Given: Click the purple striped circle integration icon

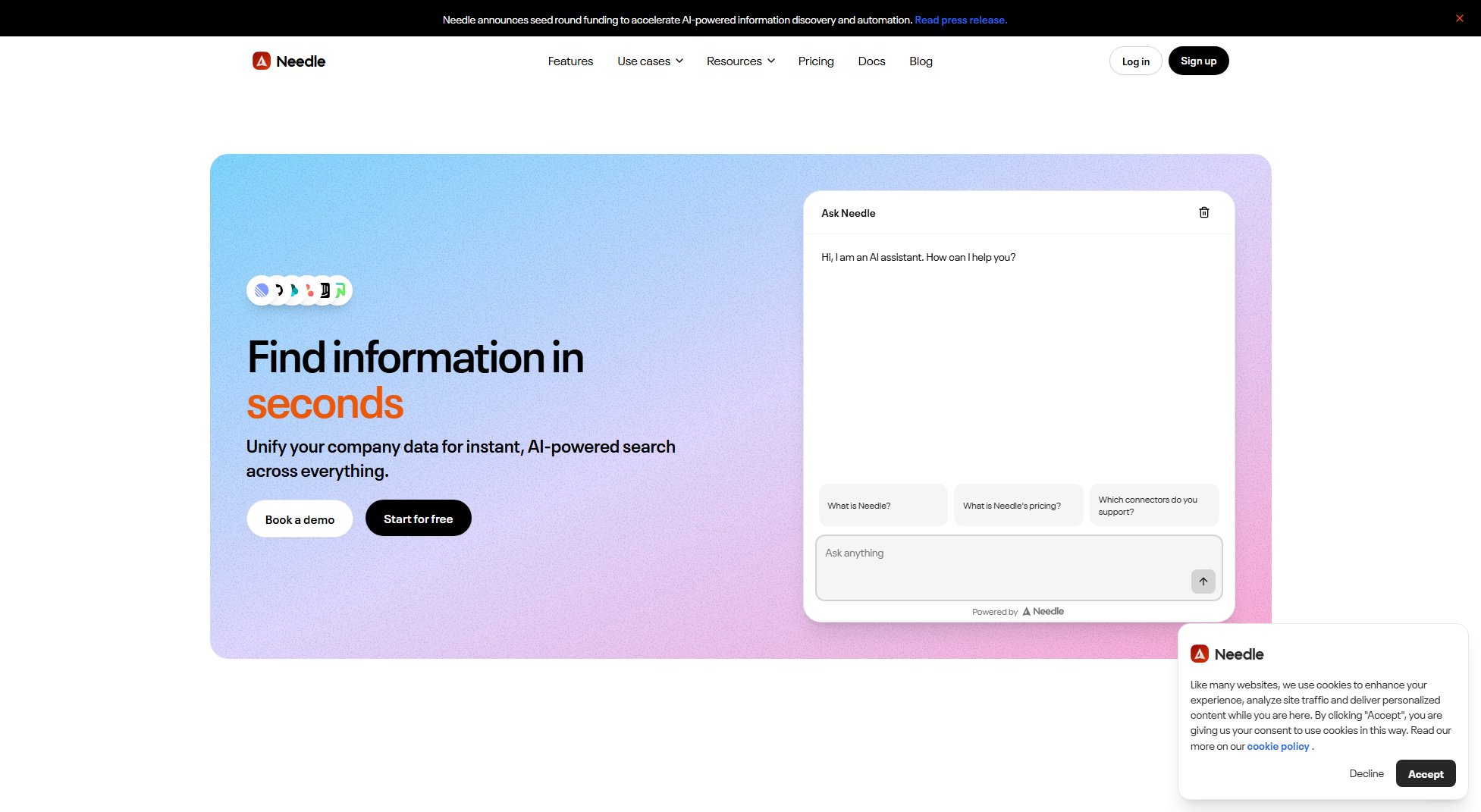Looking at the screenshot, I should [x=262, y=290].
